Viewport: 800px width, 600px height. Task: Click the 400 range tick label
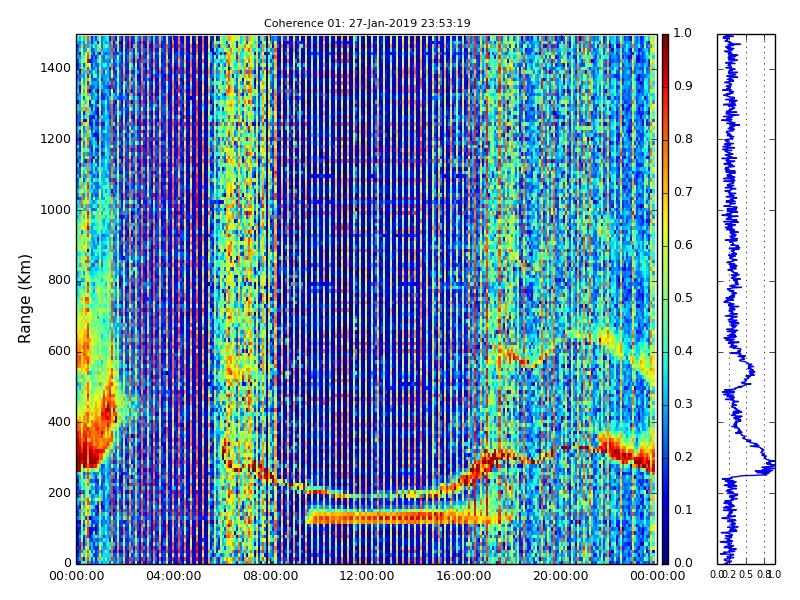pos(60,422)
